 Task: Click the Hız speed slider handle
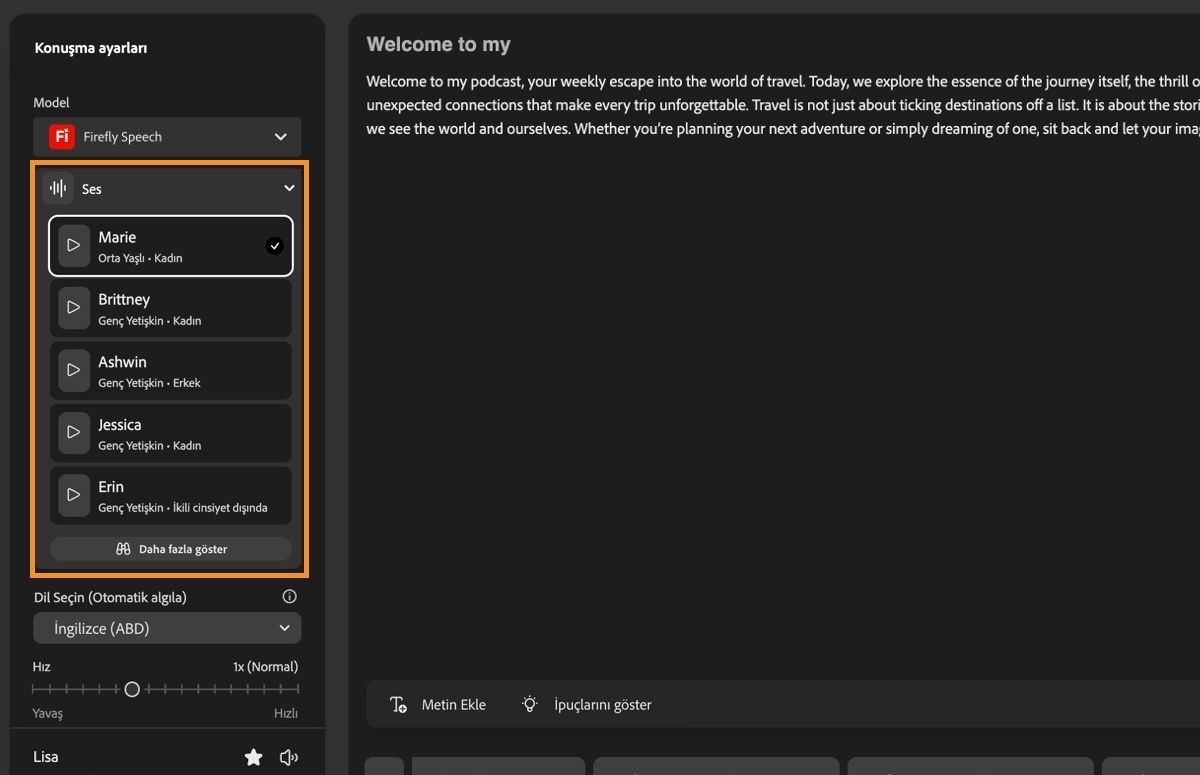tap(132, 689)
